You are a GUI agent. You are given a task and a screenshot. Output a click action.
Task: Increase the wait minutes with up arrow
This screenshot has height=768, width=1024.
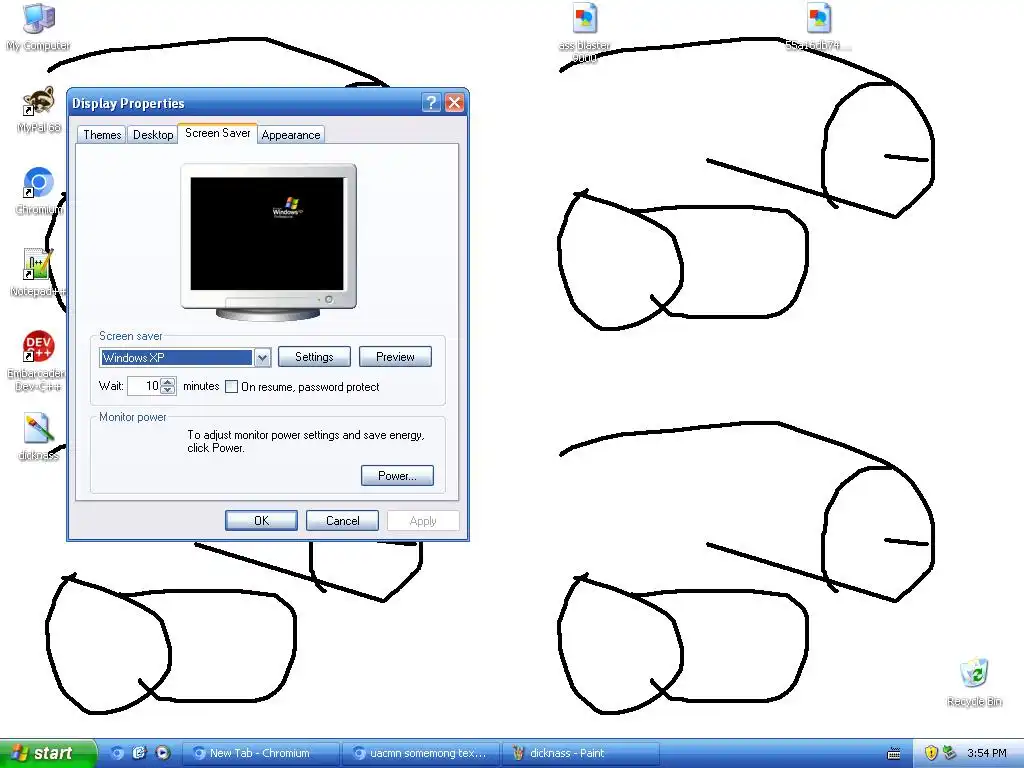[x=168, y=381]
